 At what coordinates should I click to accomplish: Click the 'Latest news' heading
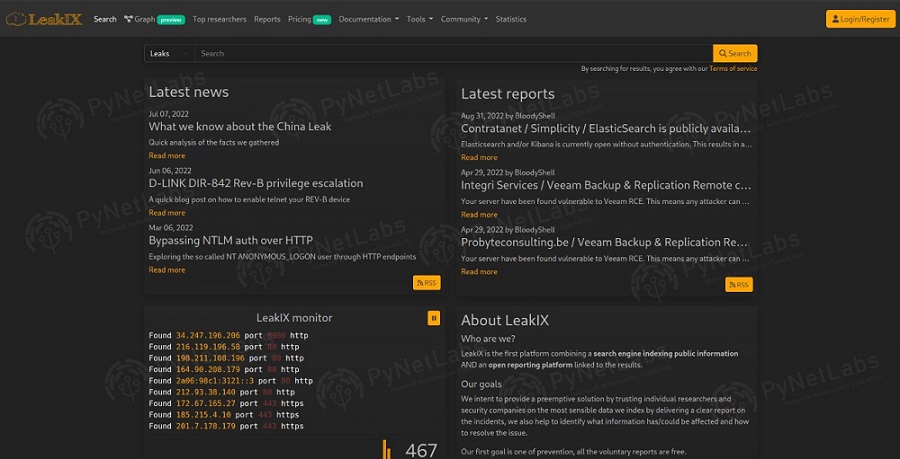pyautogui.click(x=188, y=92)
